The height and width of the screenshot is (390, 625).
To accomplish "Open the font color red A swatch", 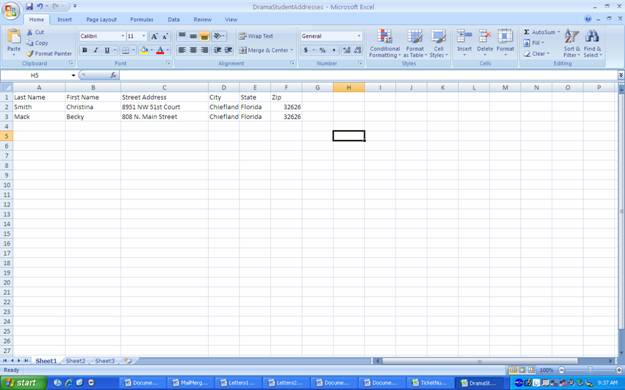I will coord(160,50).
